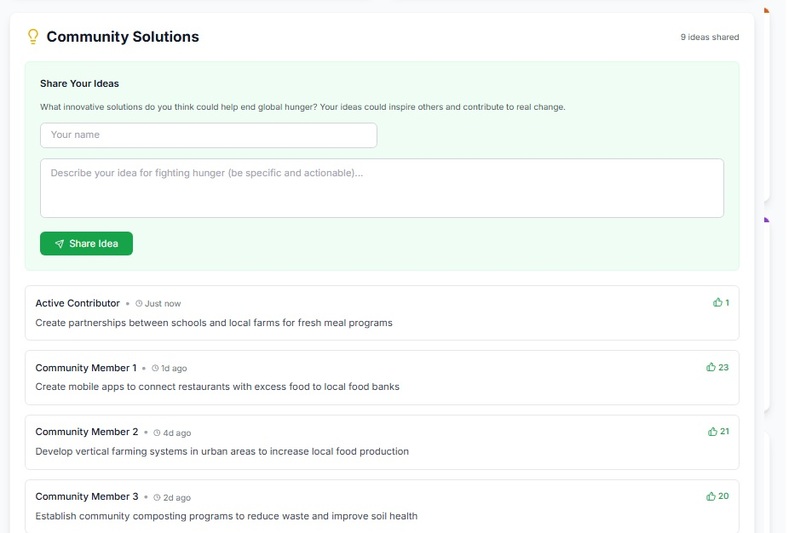Click the 9 ideas shared counter

[710, 37]
